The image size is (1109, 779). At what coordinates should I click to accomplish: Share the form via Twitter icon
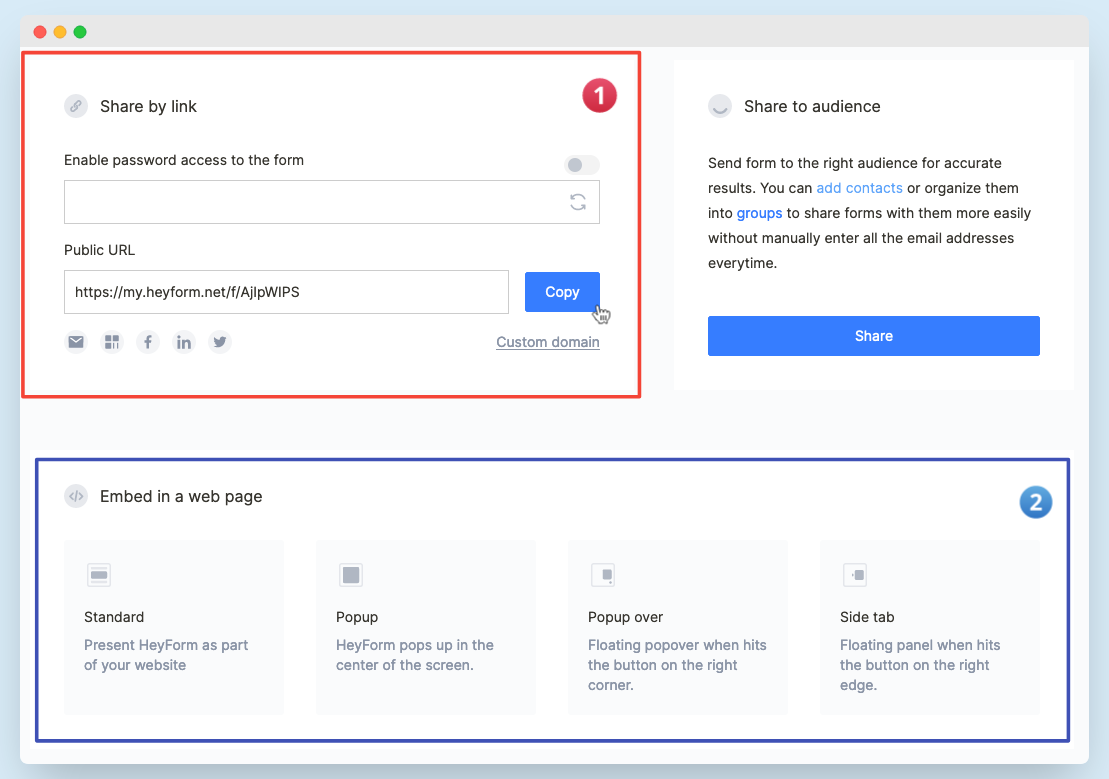pyautogui.click(x=220, y=342)
